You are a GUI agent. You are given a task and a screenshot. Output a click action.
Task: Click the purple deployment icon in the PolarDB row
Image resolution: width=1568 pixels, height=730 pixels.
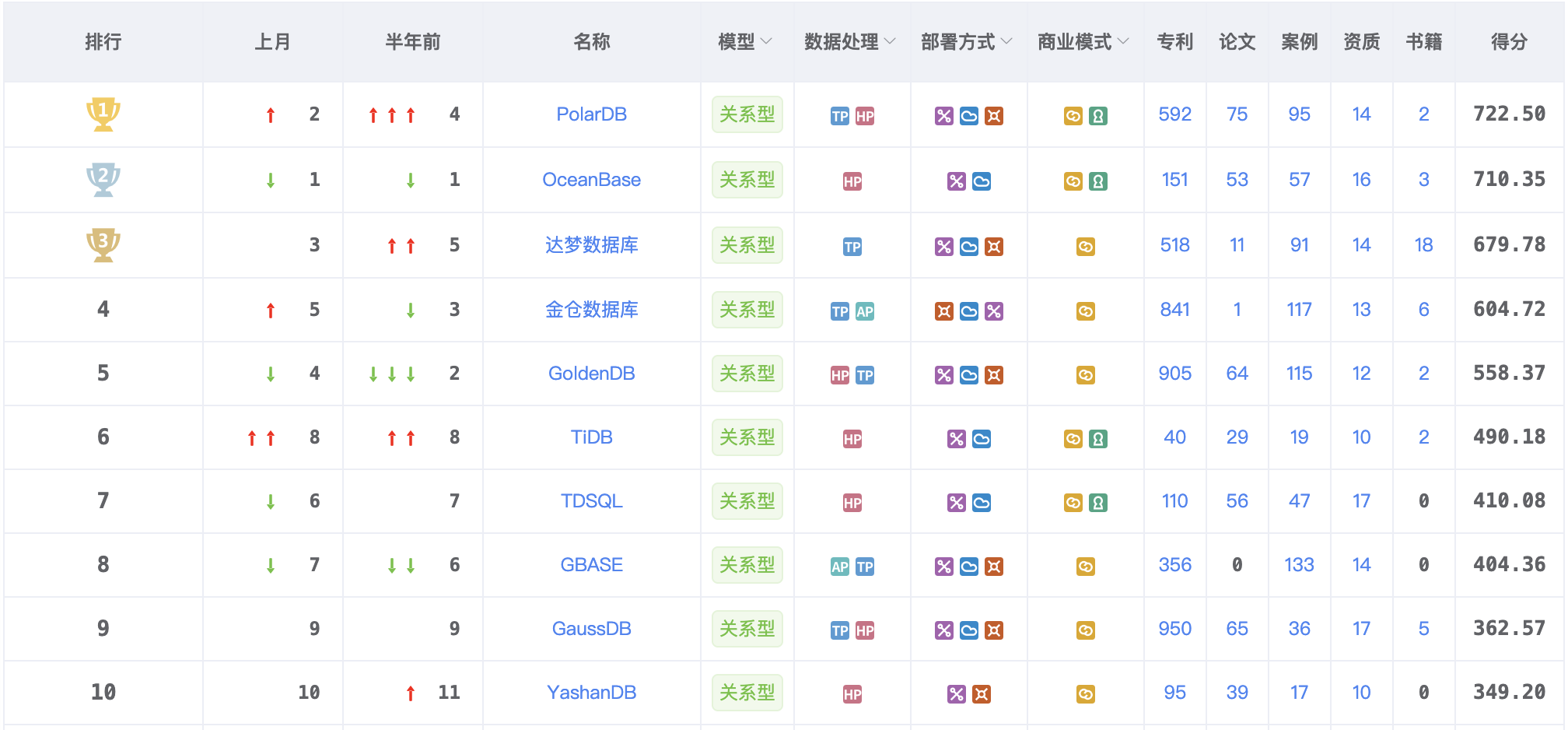point(944,116)
